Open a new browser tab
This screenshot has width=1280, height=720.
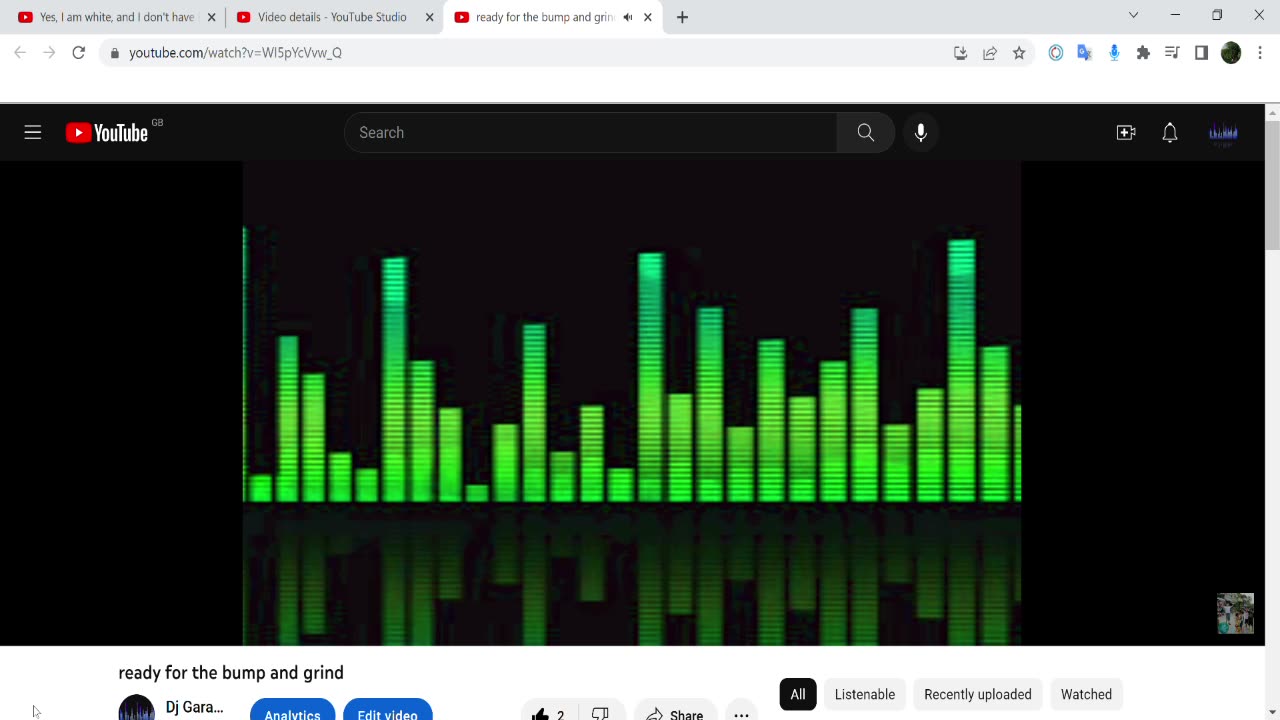coord(682,17)
